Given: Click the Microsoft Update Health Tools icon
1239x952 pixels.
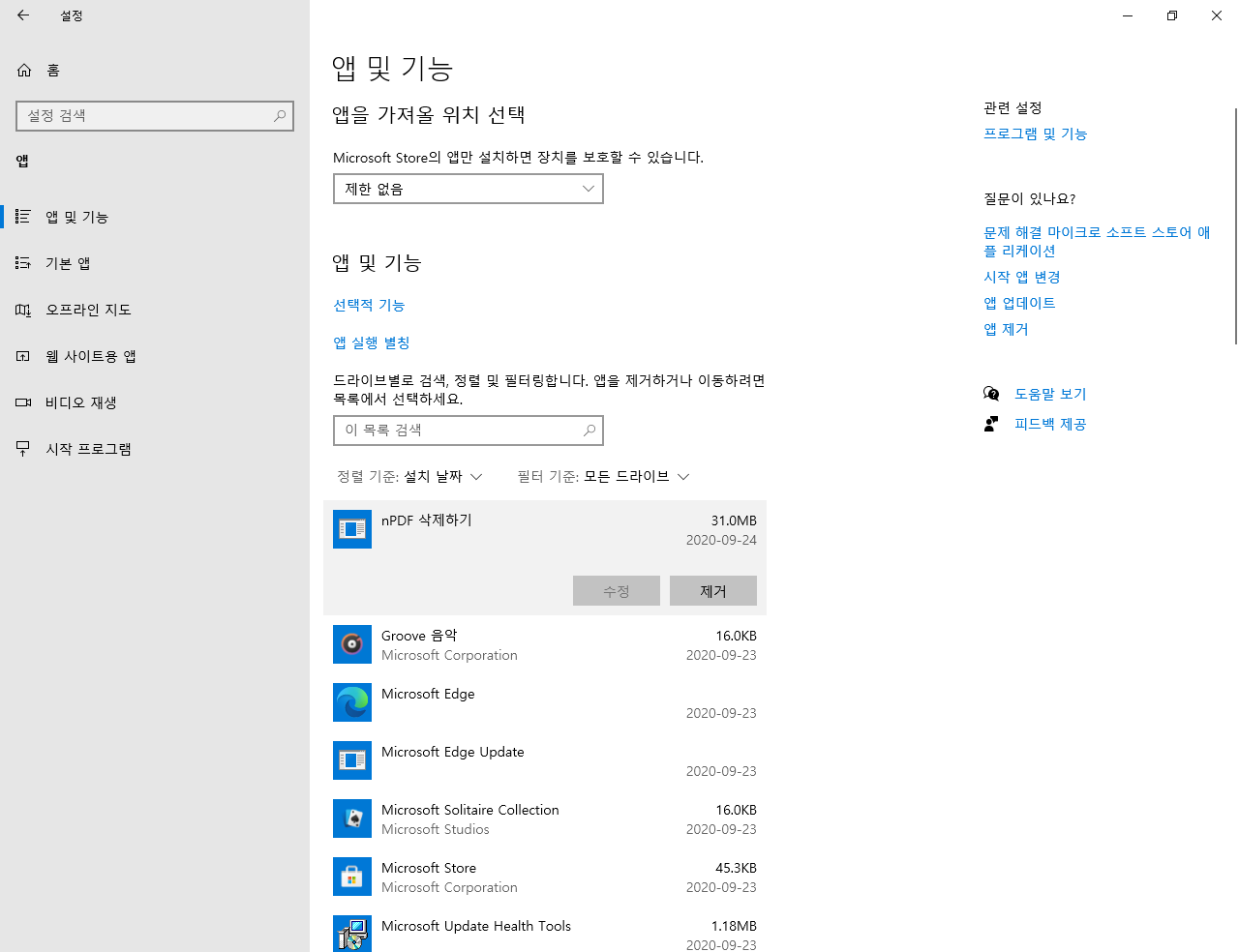Looking at the screenshot, I should (352, 934).
